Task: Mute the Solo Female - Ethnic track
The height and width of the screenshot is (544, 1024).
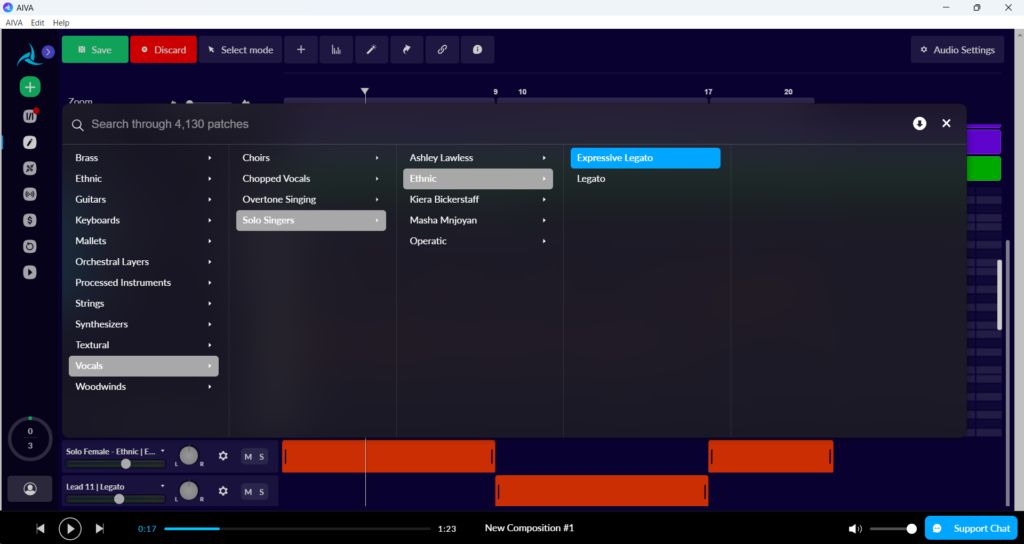Action: click(248, 456)
